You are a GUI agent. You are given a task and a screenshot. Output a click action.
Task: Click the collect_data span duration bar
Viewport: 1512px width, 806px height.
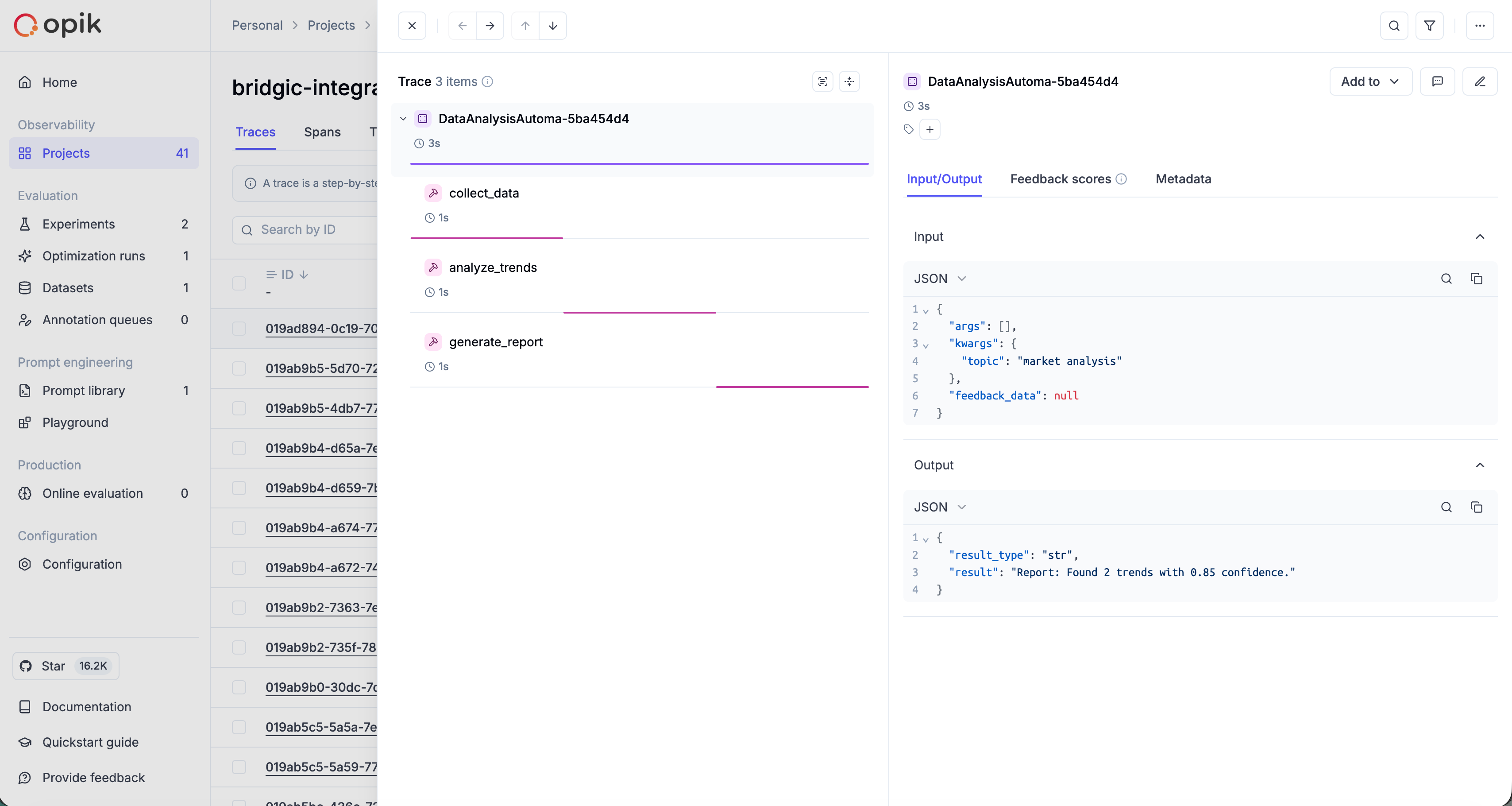pos(486,237)
